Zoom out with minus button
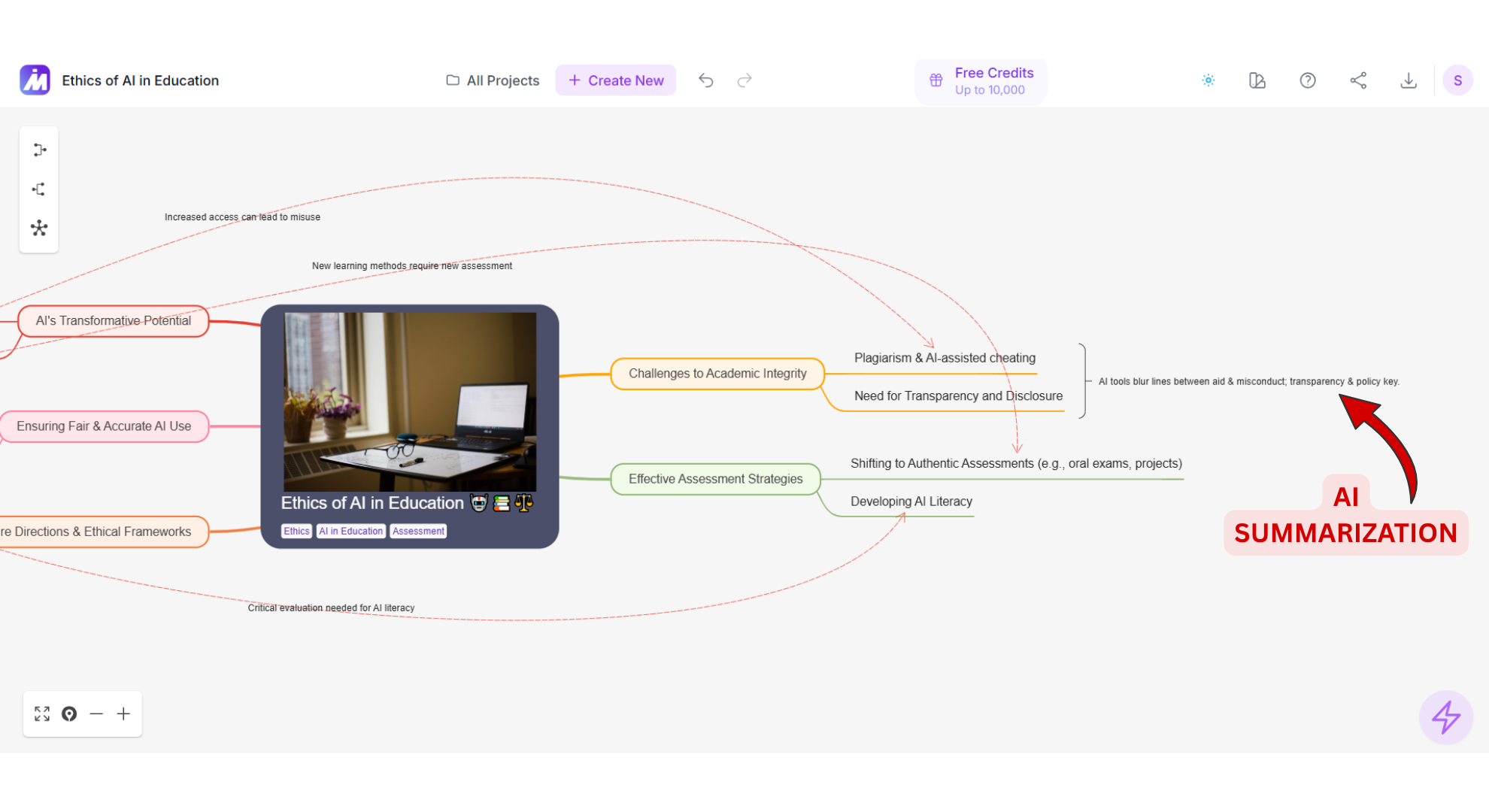The image size is (1489, 812). (x=96, y=714)
